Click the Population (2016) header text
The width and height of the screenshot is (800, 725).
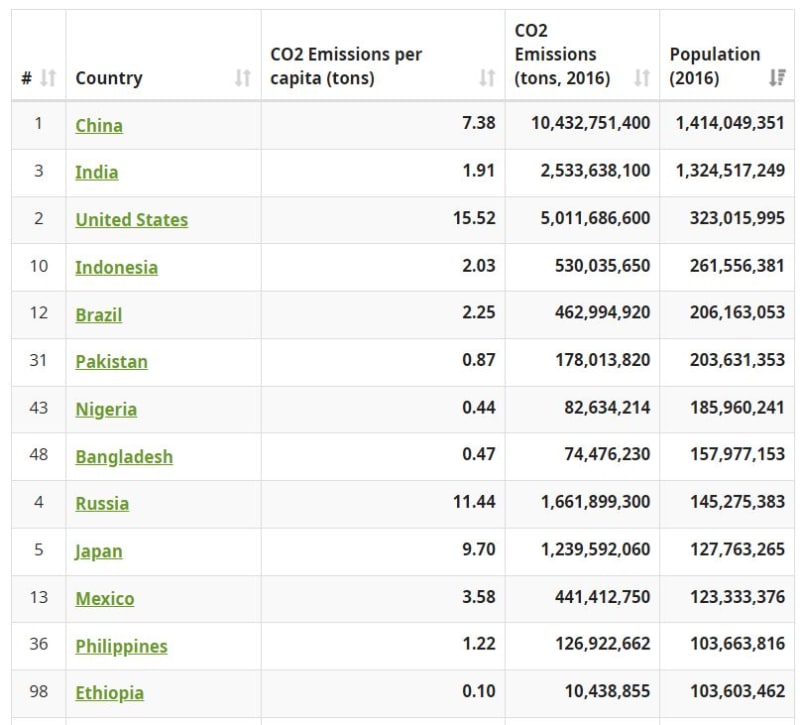click(x=715, y=66)
